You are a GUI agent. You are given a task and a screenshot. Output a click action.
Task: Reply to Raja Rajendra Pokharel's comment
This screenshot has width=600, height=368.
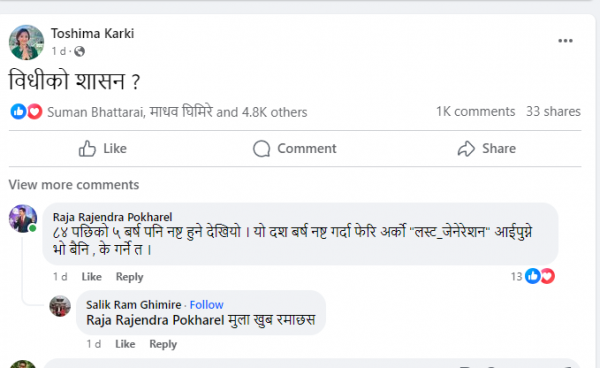click(130, 277)
